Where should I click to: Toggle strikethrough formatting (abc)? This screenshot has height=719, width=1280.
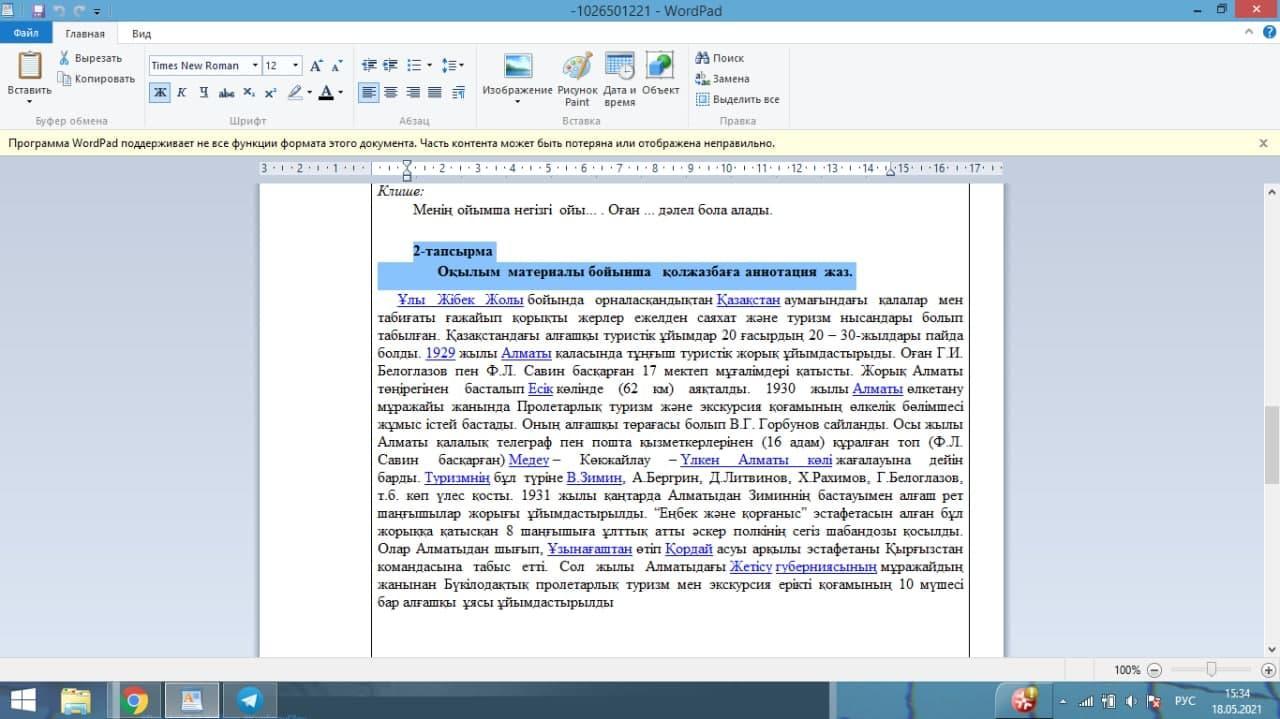pyautogui.click(x=227, y=92)
